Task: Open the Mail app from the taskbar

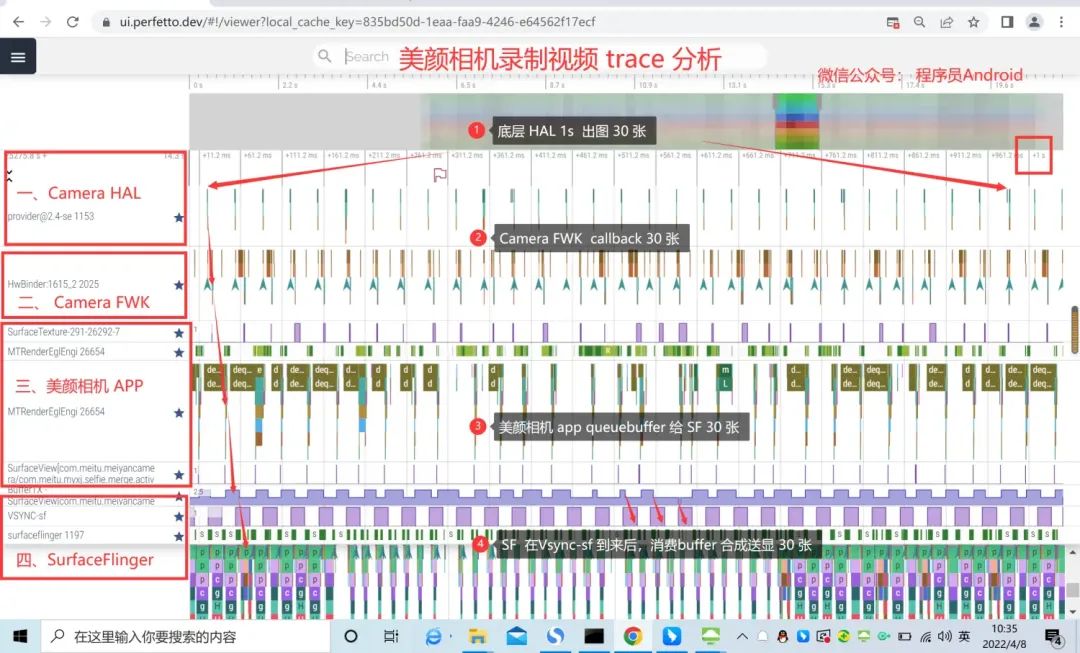Action: (516, 636)
